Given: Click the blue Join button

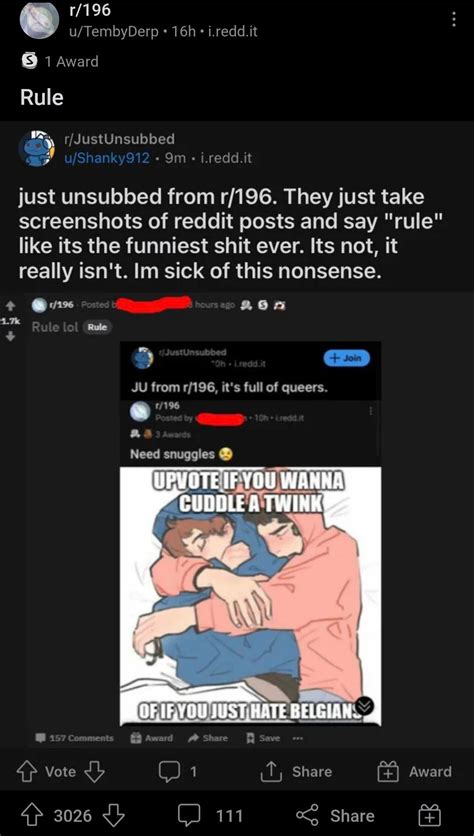Looking at the screenshot, I should pos(347,358).
